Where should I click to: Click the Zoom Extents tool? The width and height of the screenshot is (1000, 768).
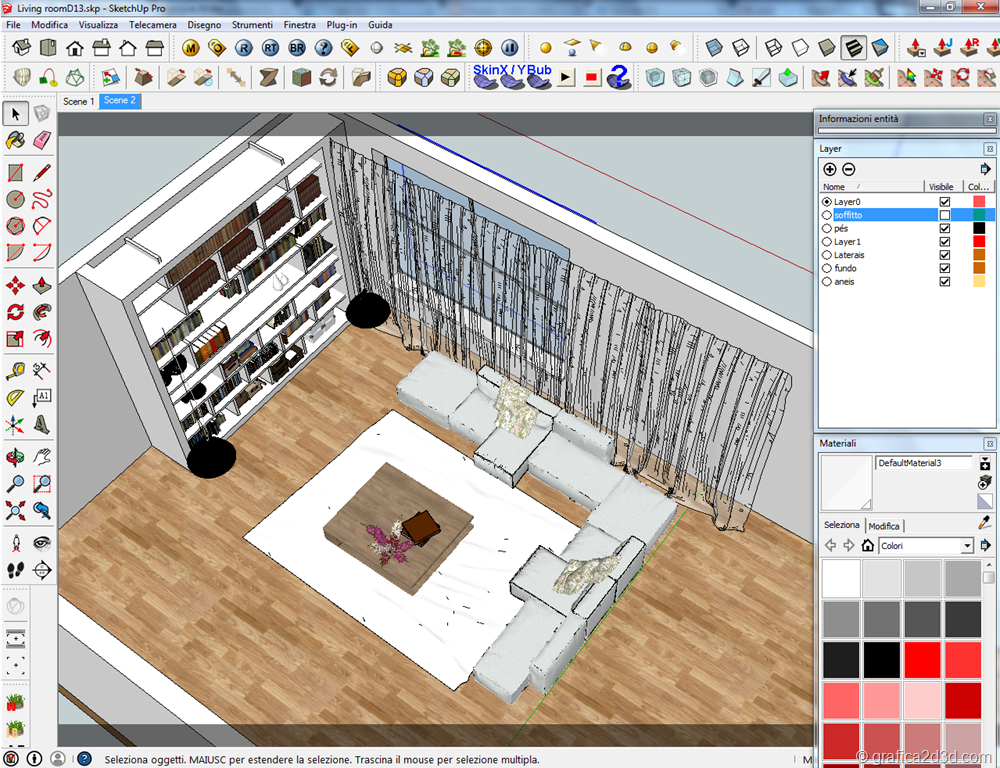[16, 512]
